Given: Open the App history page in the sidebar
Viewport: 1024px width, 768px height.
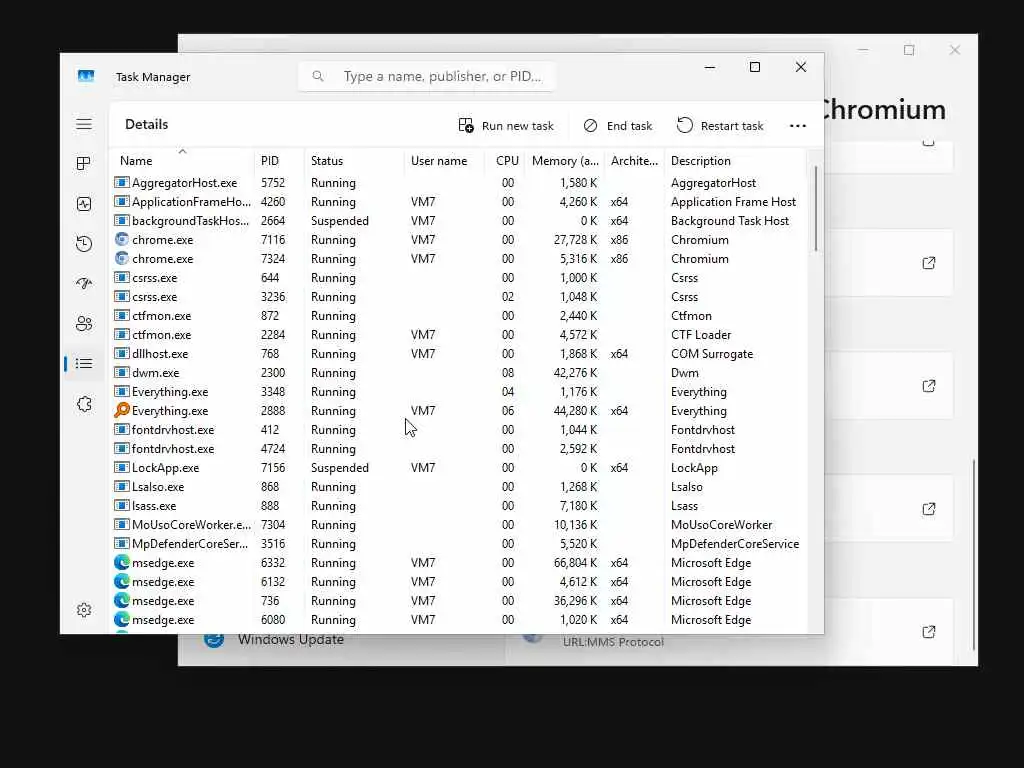Looking at the screenshot, I should 84,244.
